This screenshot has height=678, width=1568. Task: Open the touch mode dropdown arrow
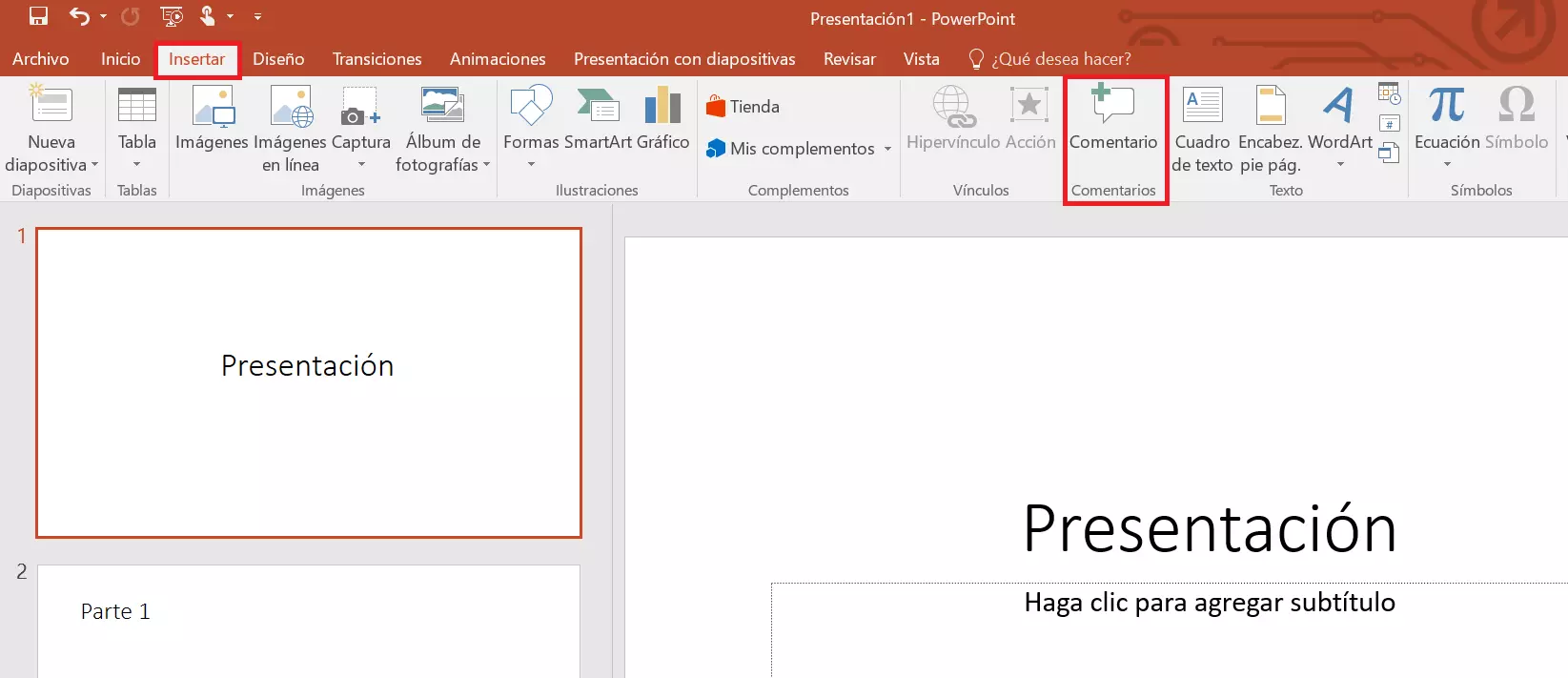click(x=230, y=16)
